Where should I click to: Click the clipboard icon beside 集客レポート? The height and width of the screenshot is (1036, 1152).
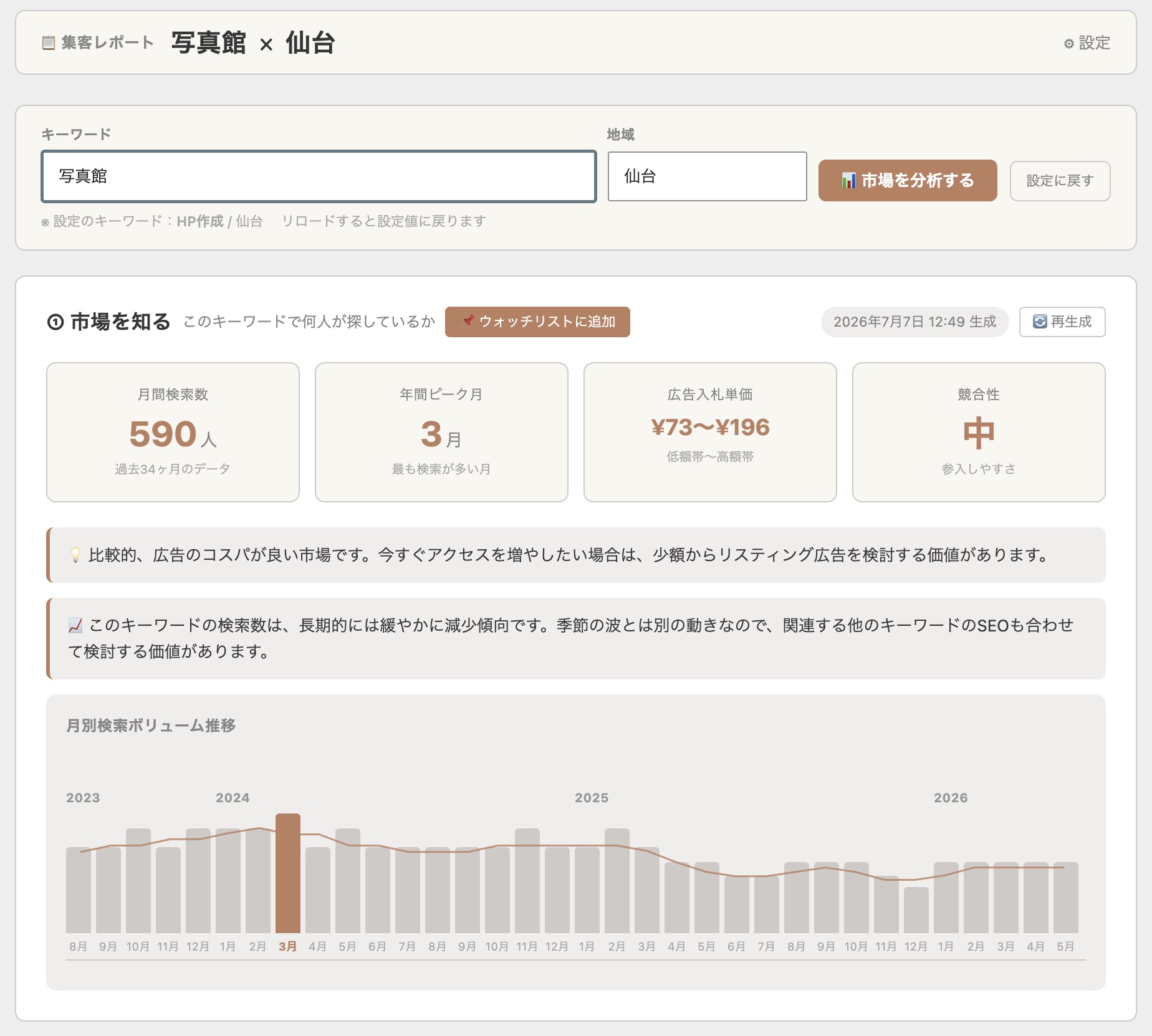click(48, 43)
